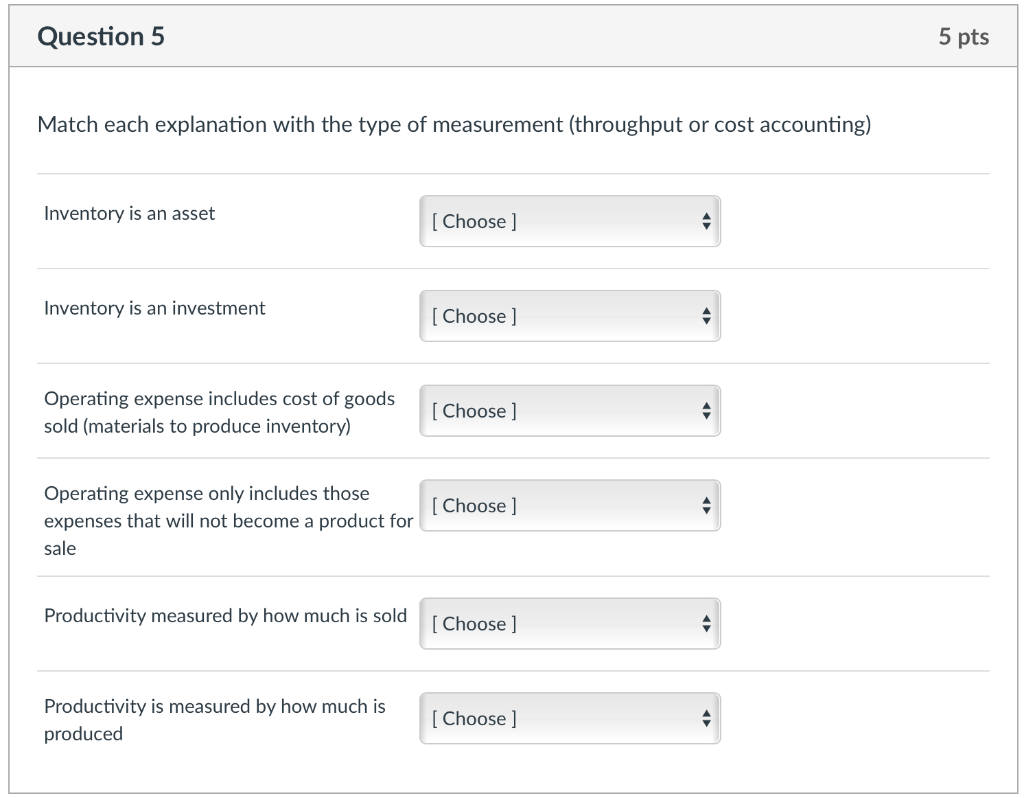Screen dimensions: 1024x798
Task: Click the 'Inventory is an investment' label text
Action: point(155,308)
